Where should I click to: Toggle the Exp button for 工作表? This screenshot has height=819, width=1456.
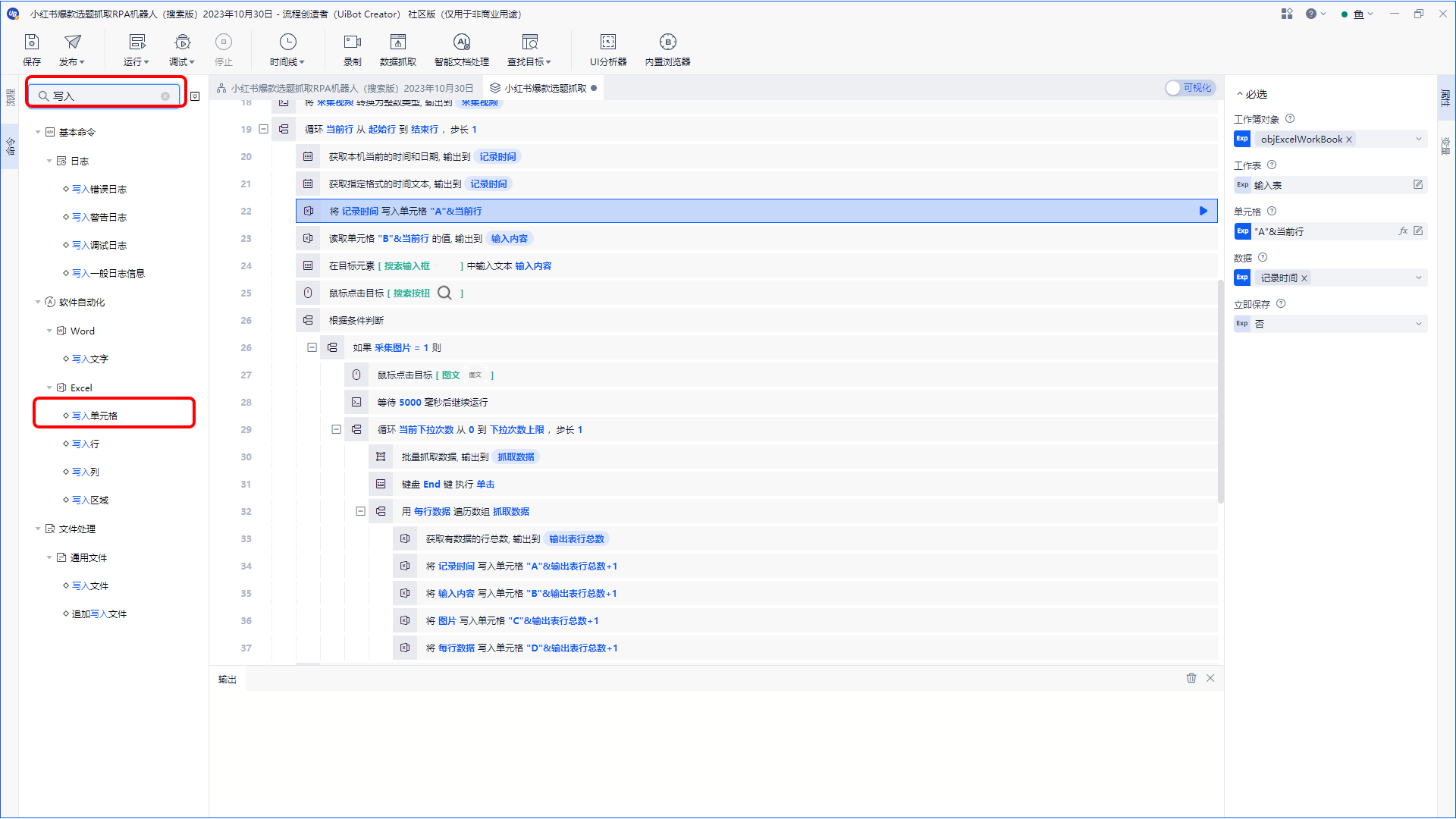point(1242,185)
